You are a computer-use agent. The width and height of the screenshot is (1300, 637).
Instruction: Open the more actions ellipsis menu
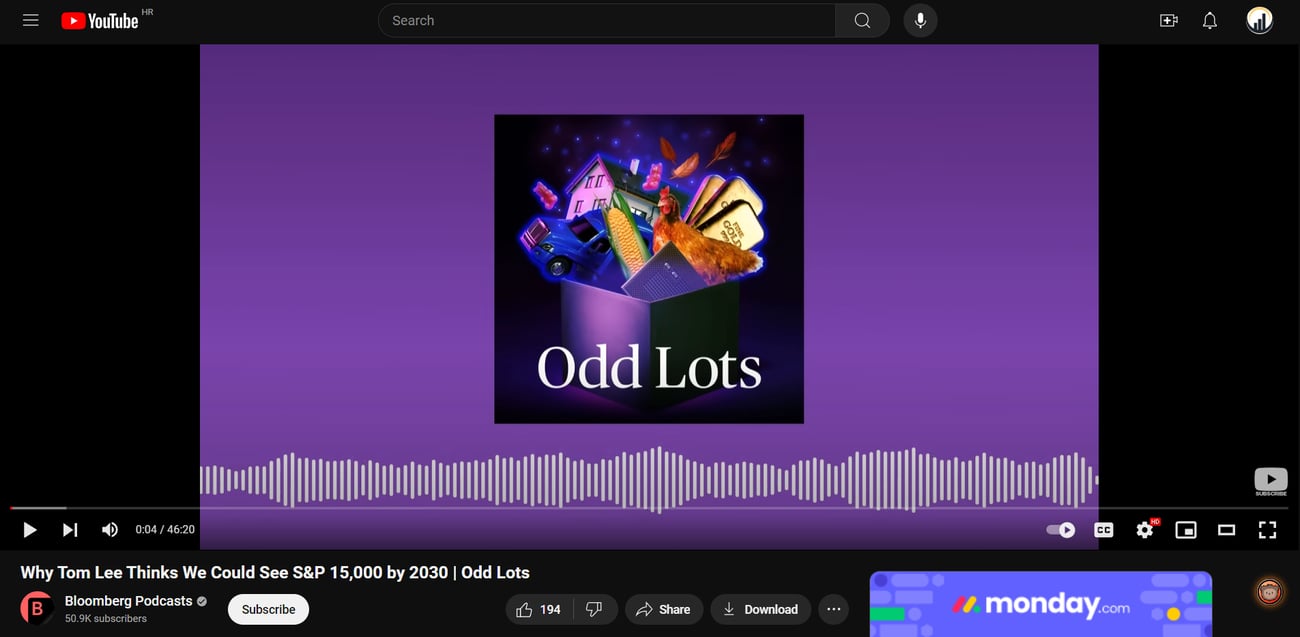[x=834, y=609]
